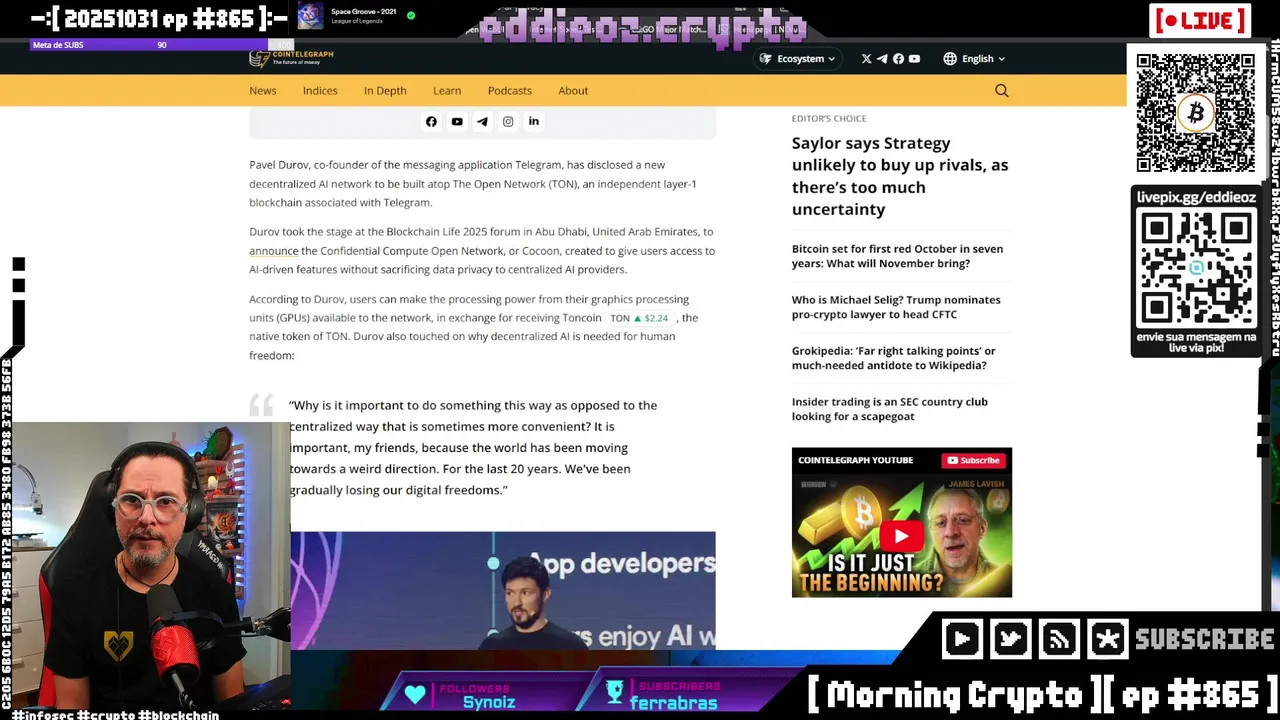
Task: Open the Podcasts menu
Action: click(510, 90)
